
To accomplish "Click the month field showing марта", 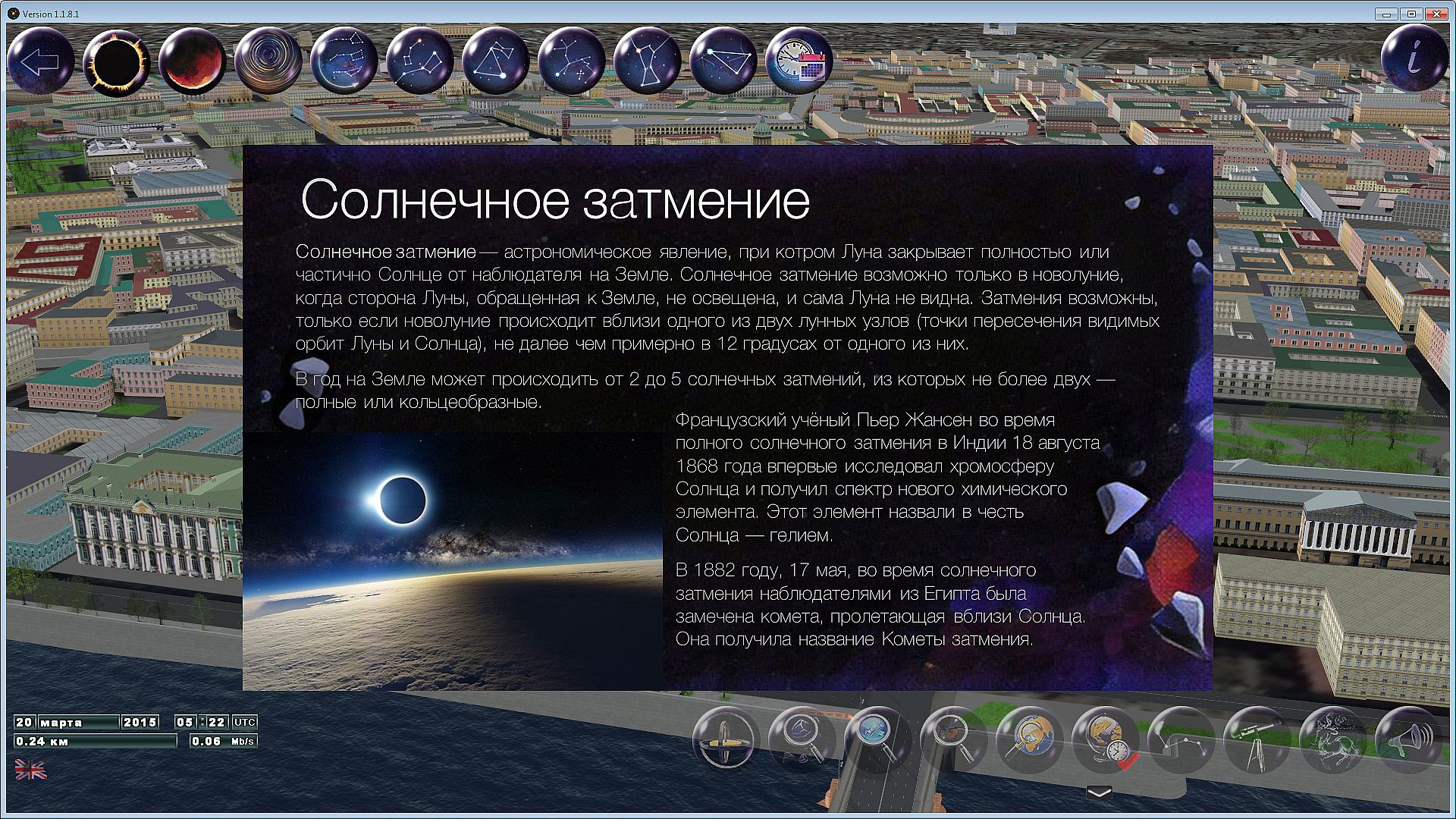I will pyautogui.click(x=78, y=722).
